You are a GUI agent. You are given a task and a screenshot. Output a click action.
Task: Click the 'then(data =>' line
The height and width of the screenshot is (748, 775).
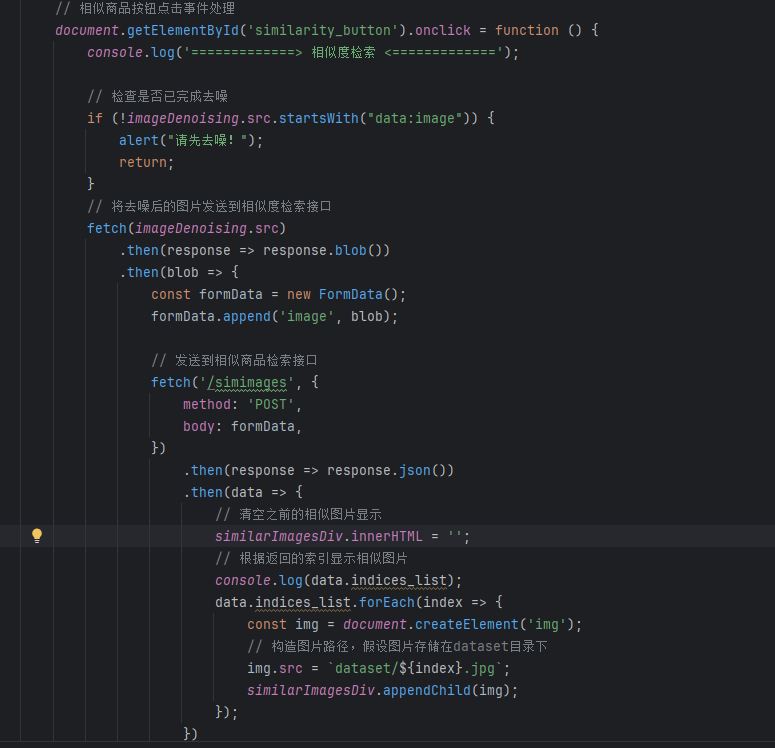243,492
